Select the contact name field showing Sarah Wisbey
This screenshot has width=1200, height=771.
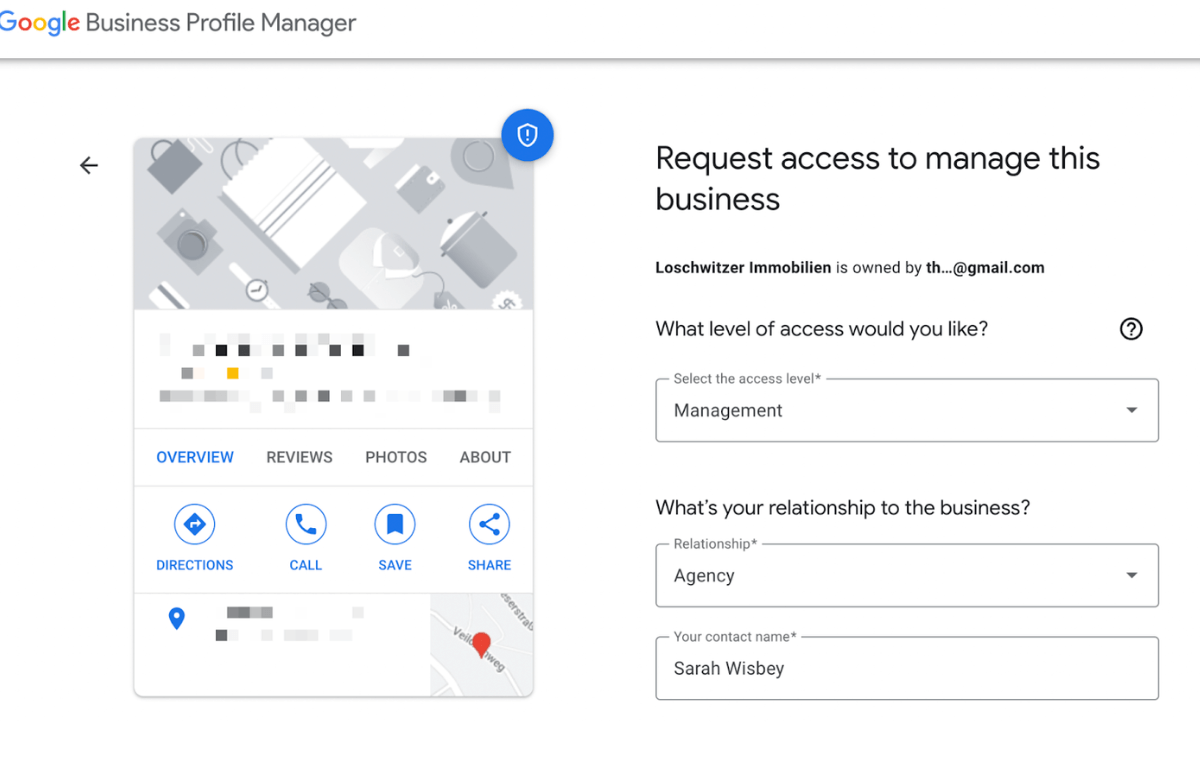tap(906, 668)
